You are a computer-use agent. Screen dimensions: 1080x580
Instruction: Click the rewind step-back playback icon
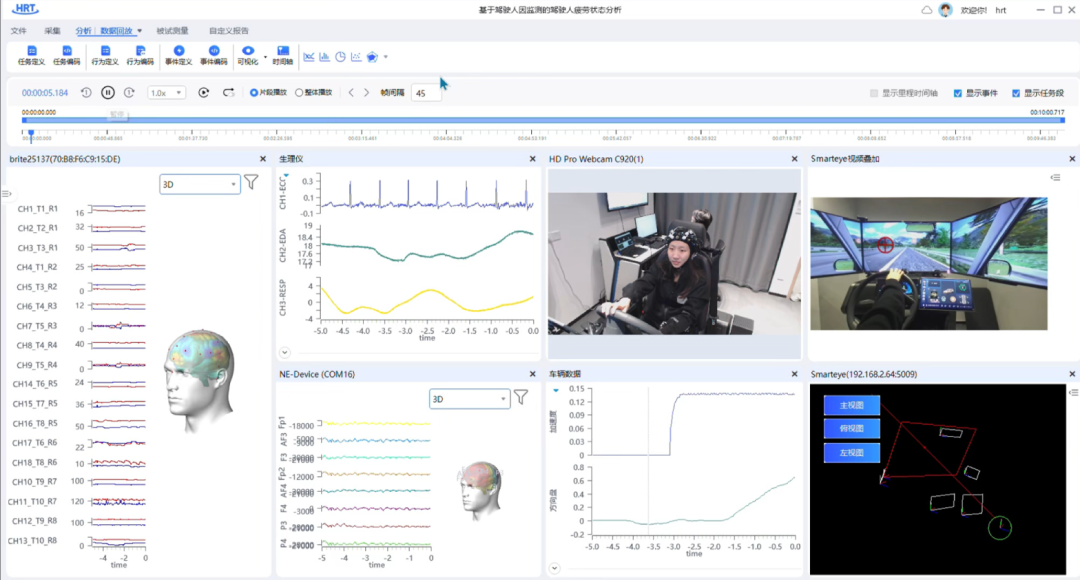coord(86,92)
